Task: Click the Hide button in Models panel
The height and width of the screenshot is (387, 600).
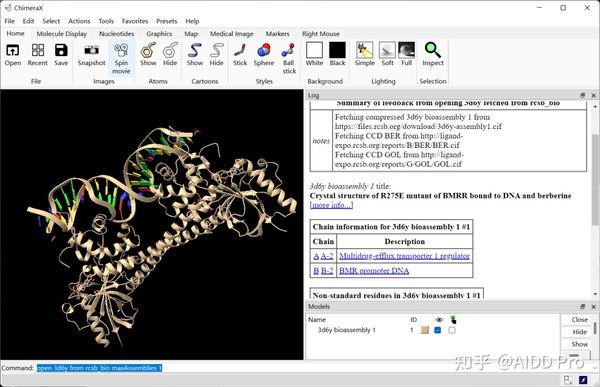Action: tap(579, 332)
